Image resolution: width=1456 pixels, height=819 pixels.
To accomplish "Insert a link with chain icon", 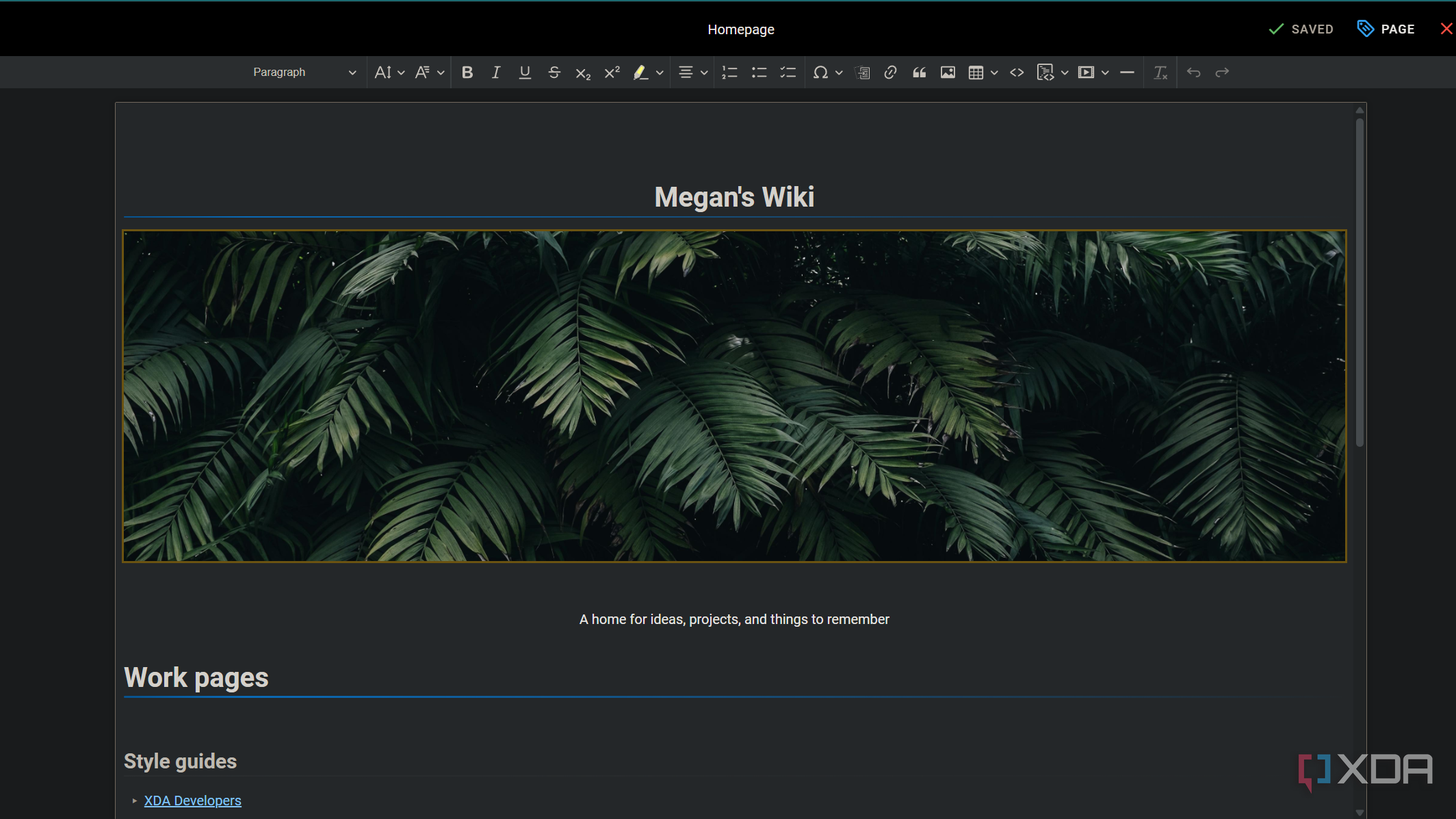I will click(x=890, y=73).
